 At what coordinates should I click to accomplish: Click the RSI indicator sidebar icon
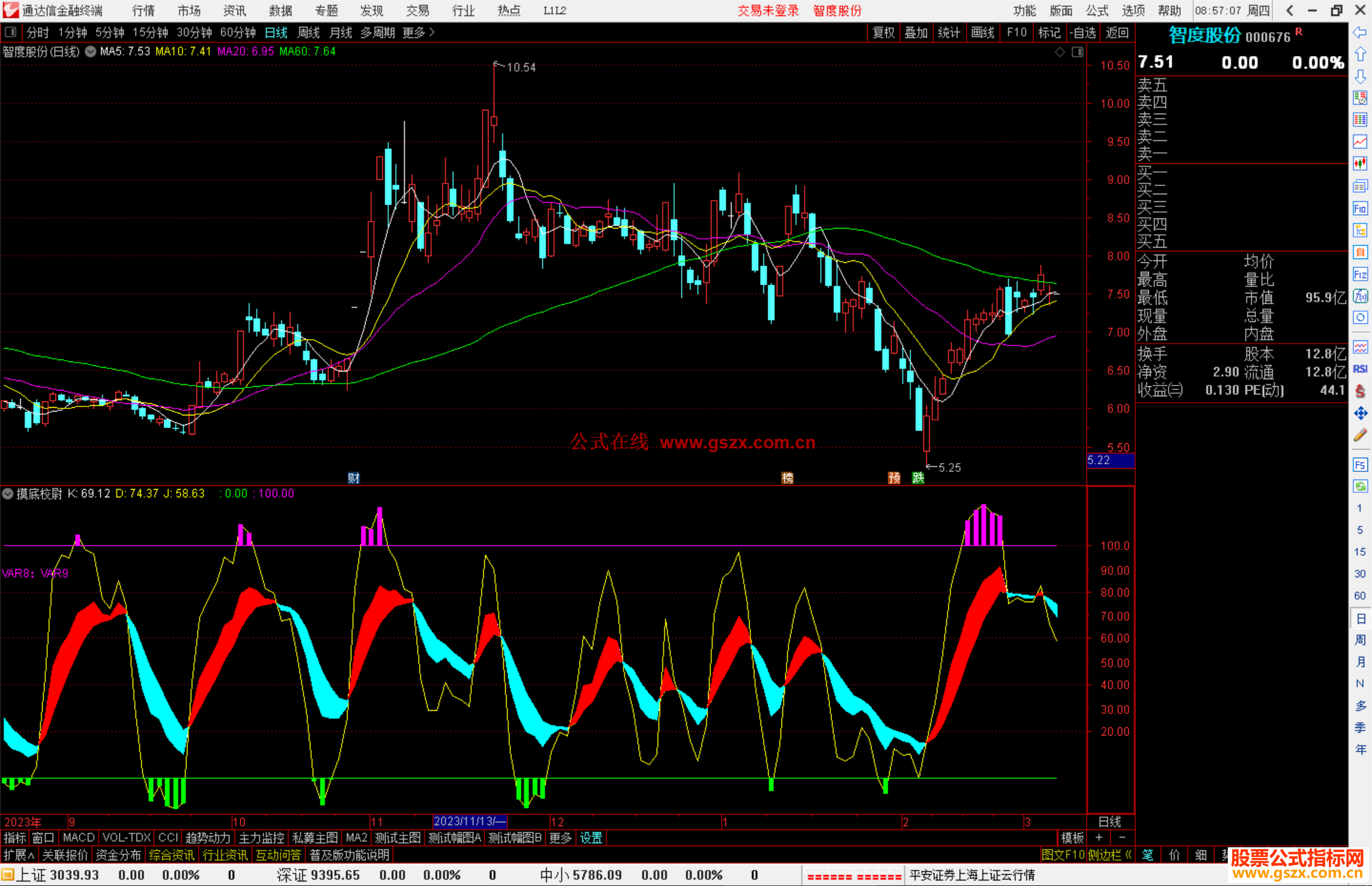(x=1360, y=369)
